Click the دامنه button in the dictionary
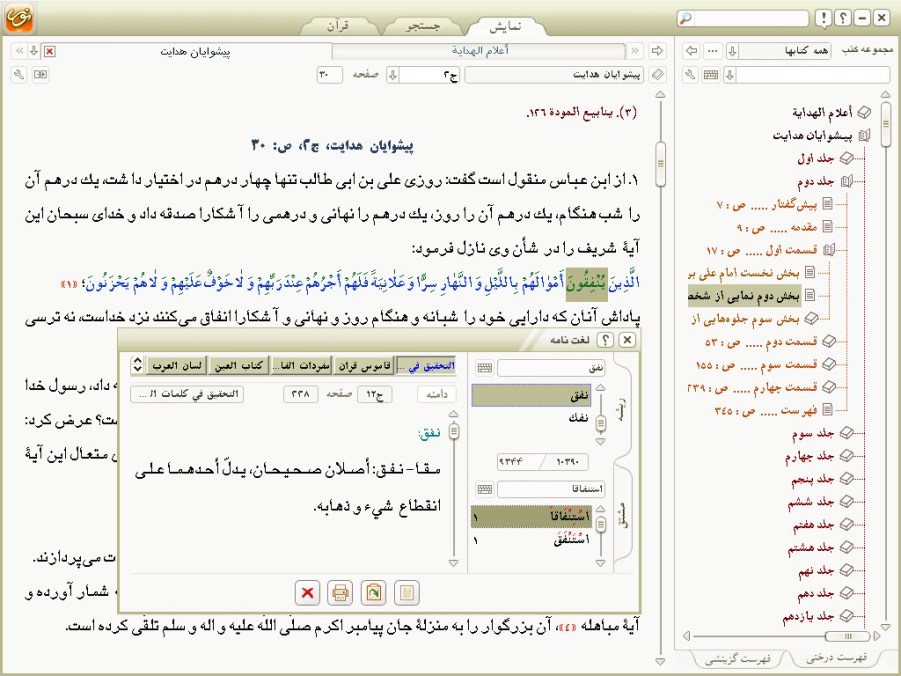This screenshot has height=676, width=901. click(x=436, y=394)
